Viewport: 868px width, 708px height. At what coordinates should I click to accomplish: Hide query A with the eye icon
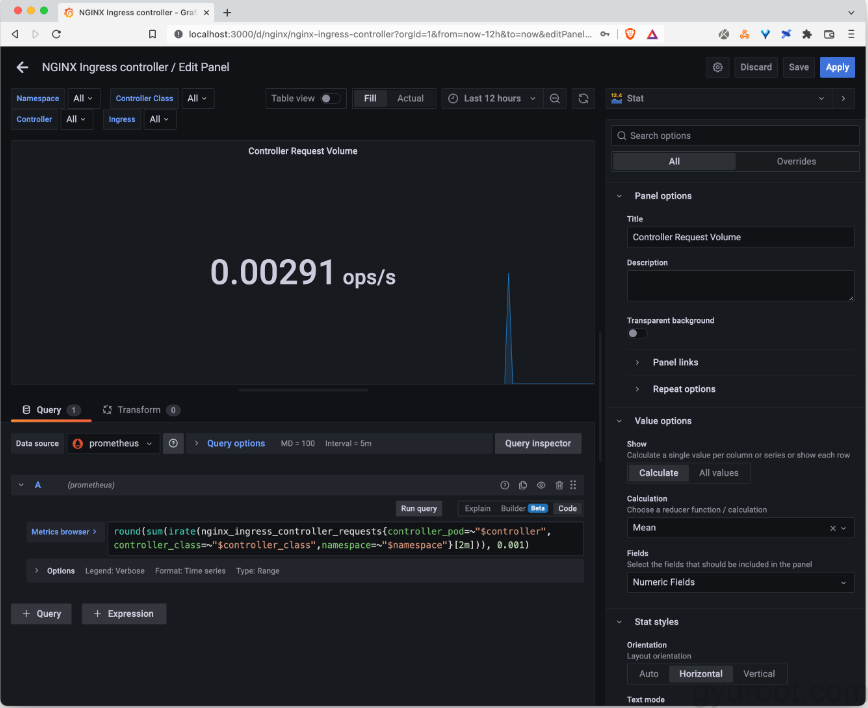pyautogui.click(x=541, y=485)
